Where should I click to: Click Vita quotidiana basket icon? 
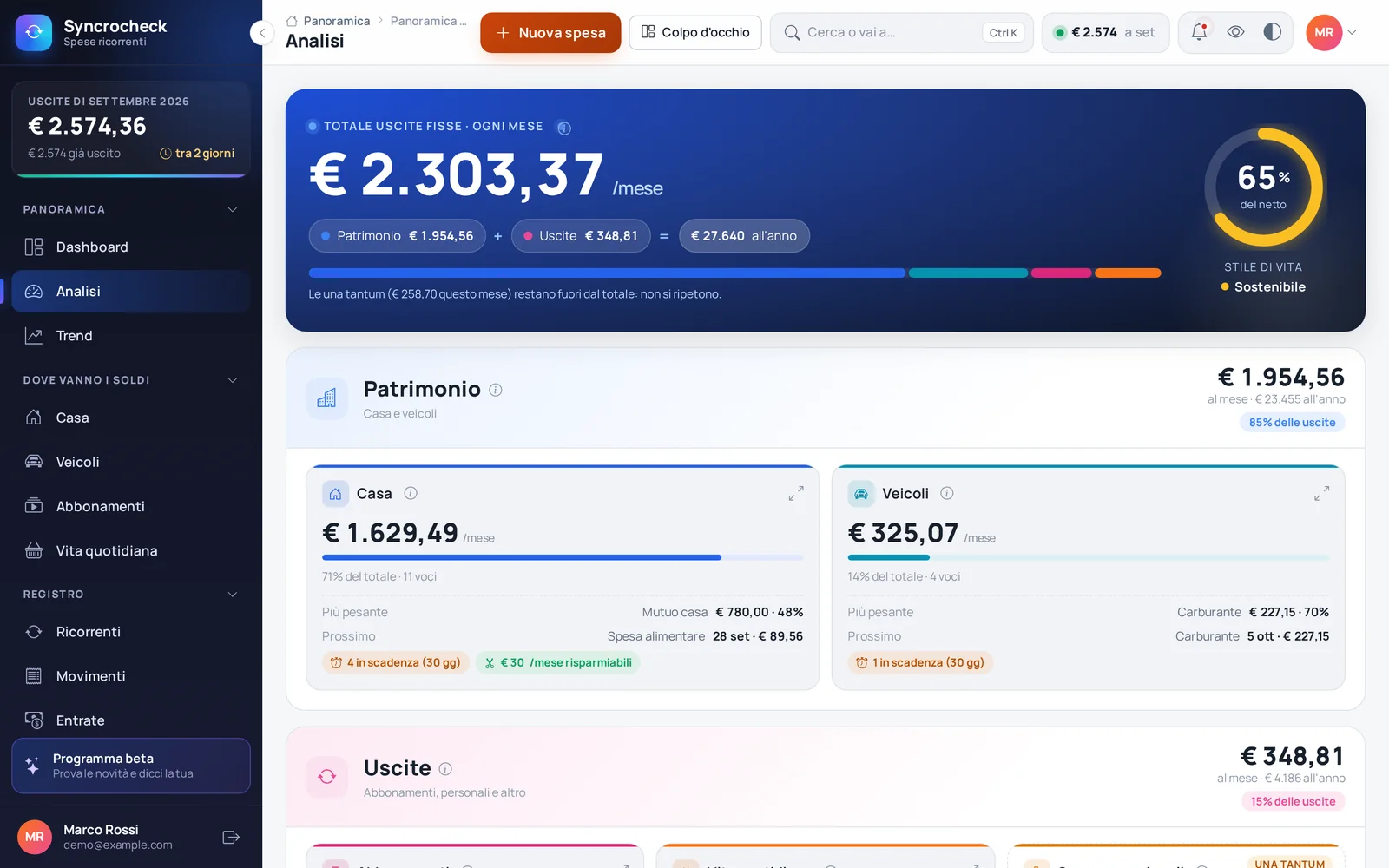34,550
